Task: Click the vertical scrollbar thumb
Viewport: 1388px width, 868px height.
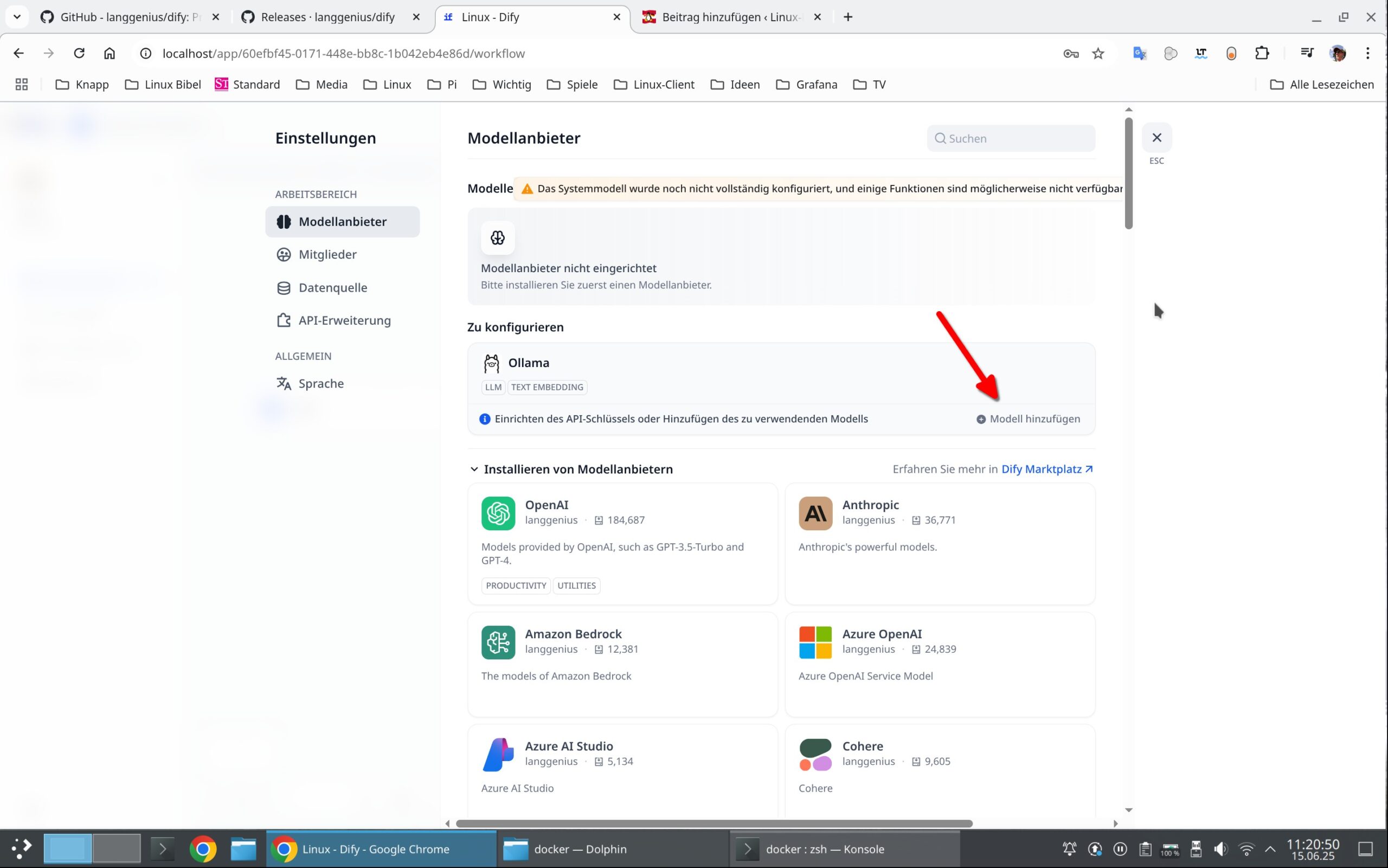Action: pyautogui.click(x=1128, y=173)
